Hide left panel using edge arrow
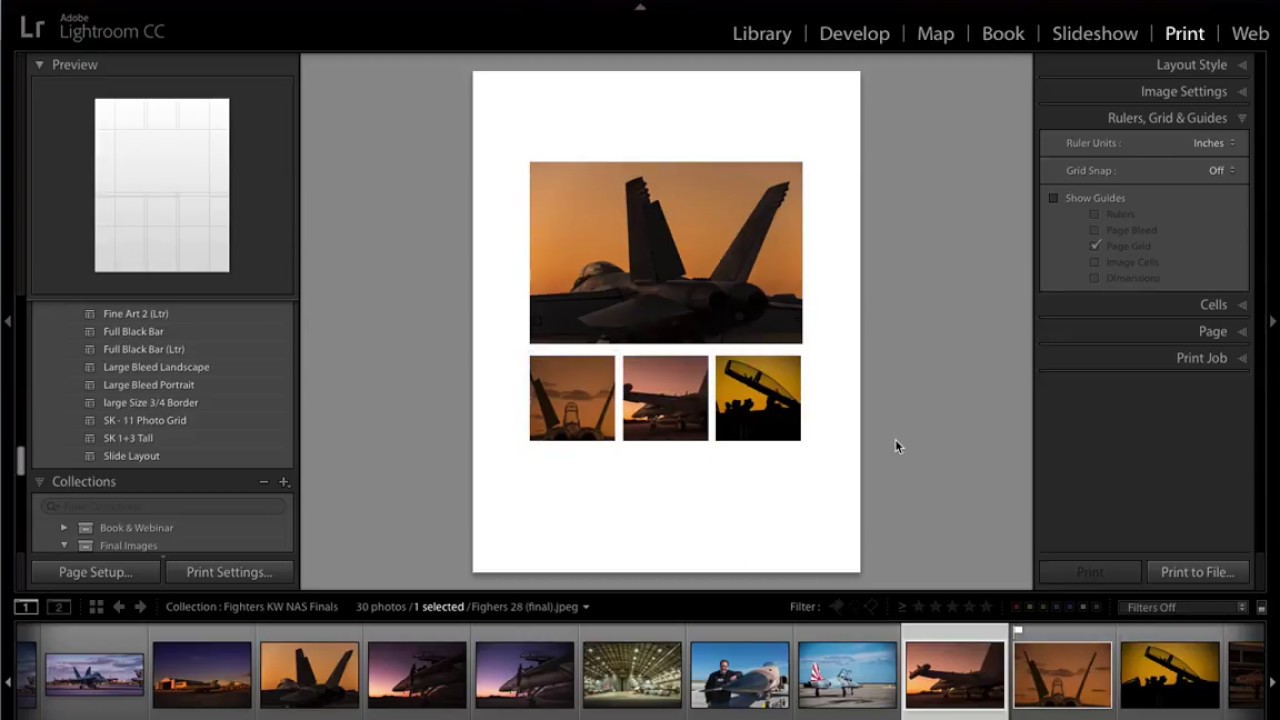1280x720 pixels. 7,321
